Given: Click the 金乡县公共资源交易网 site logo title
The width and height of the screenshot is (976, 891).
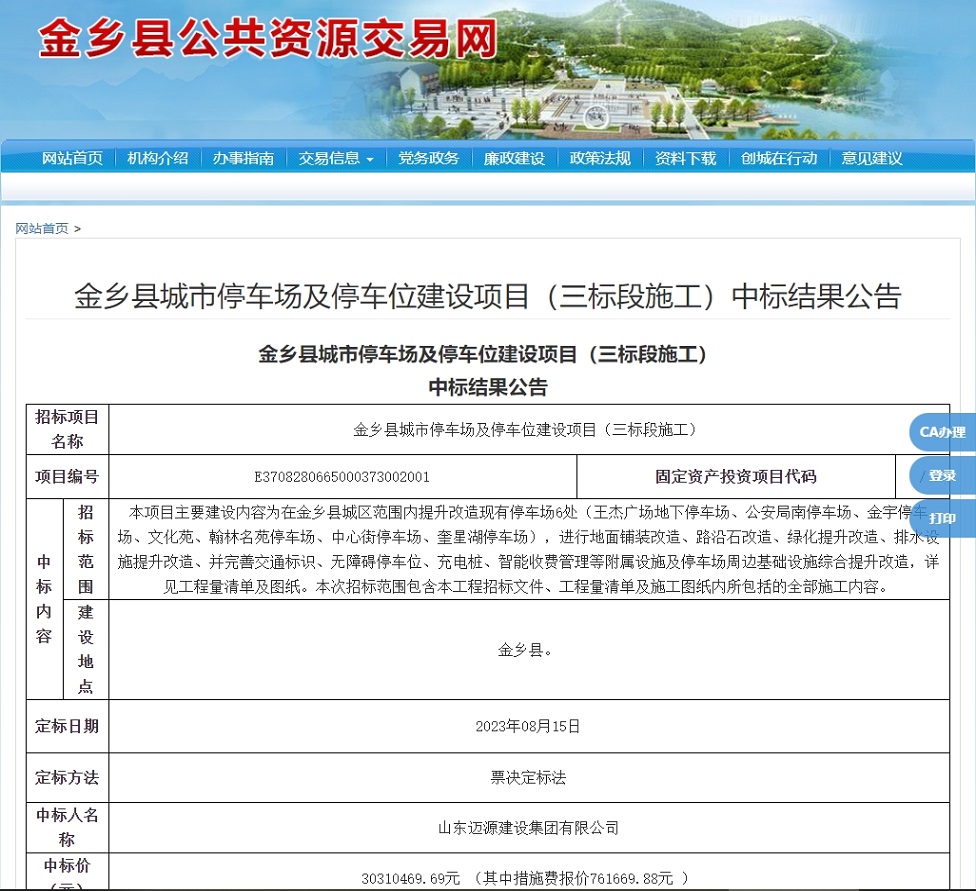Looking at the screenshot, I should pos(268,39).
